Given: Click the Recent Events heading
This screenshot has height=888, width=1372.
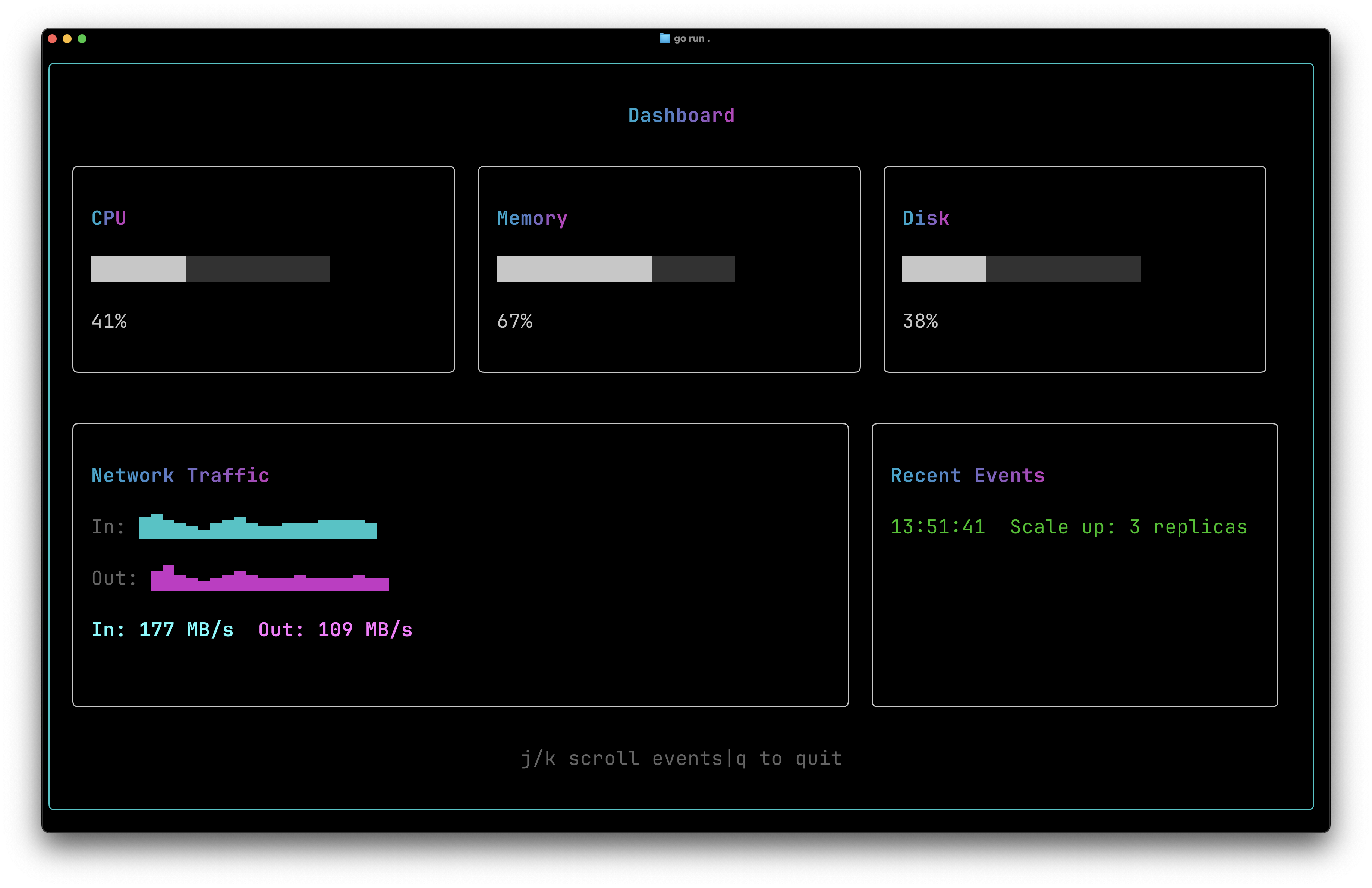Looking at the screenshot, I should 968,475.
